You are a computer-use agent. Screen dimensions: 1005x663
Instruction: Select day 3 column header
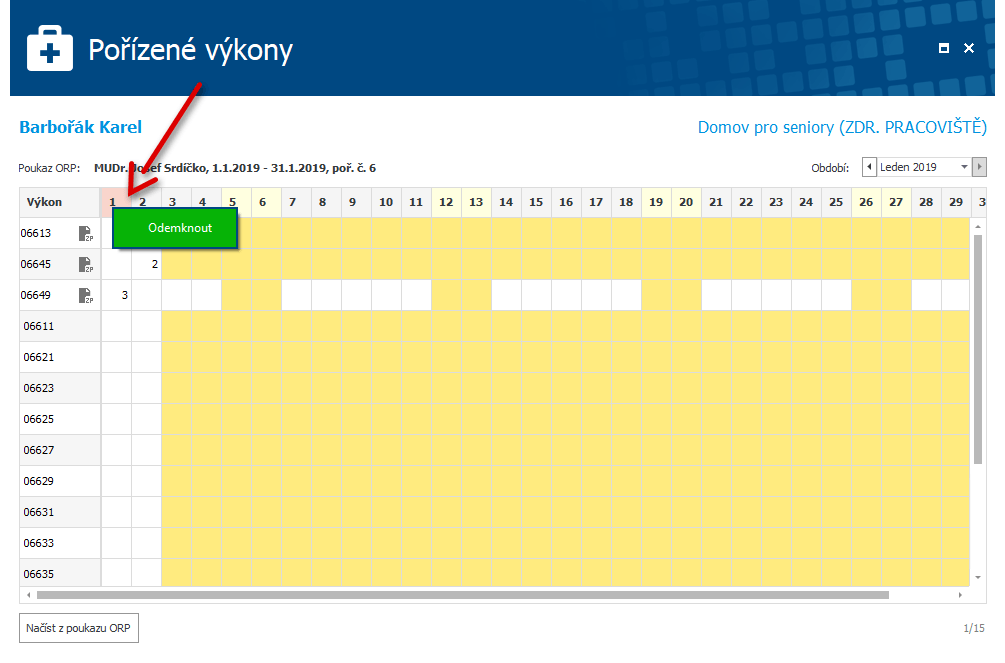176,202
